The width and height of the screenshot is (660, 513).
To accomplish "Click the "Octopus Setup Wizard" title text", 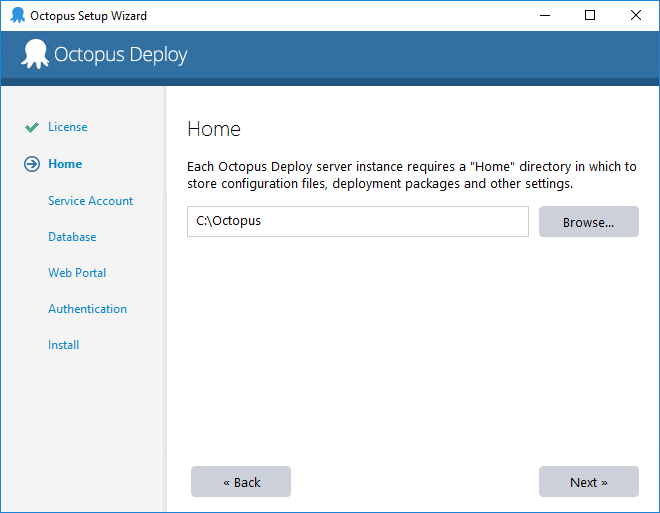I will pos(88,16).
